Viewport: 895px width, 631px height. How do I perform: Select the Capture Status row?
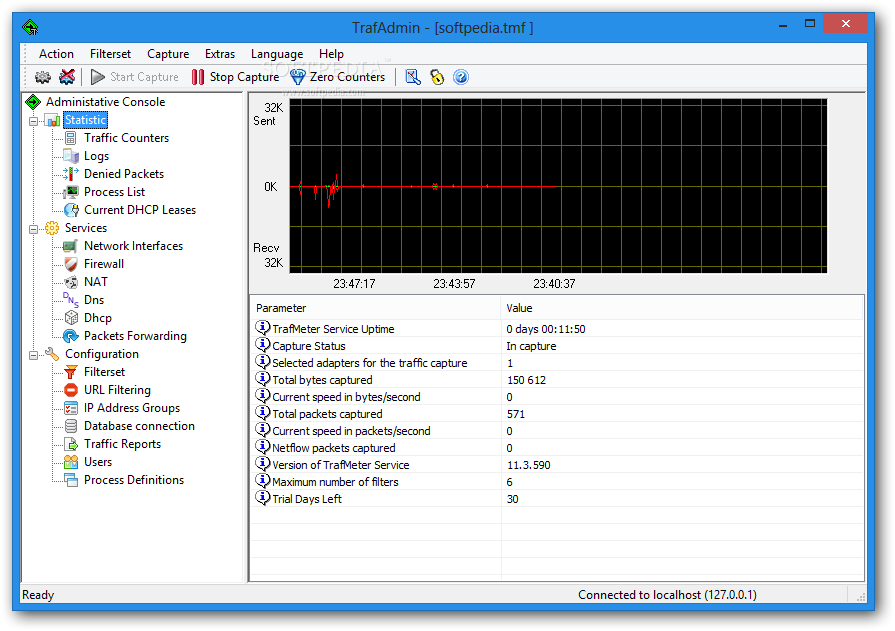[x=557, y=345]
